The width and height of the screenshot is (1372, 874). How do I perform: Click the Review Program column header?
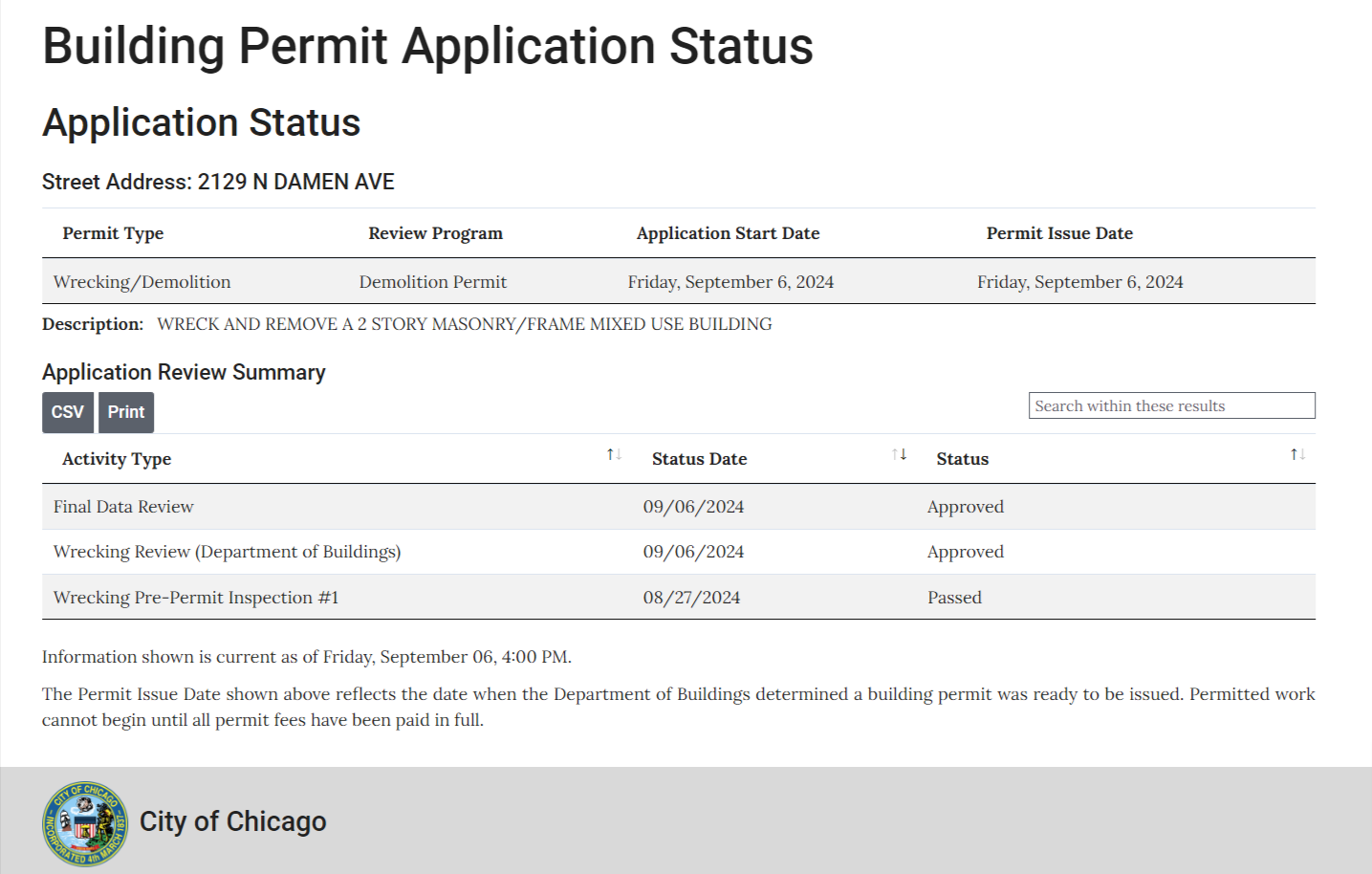(x=435, y=233)
